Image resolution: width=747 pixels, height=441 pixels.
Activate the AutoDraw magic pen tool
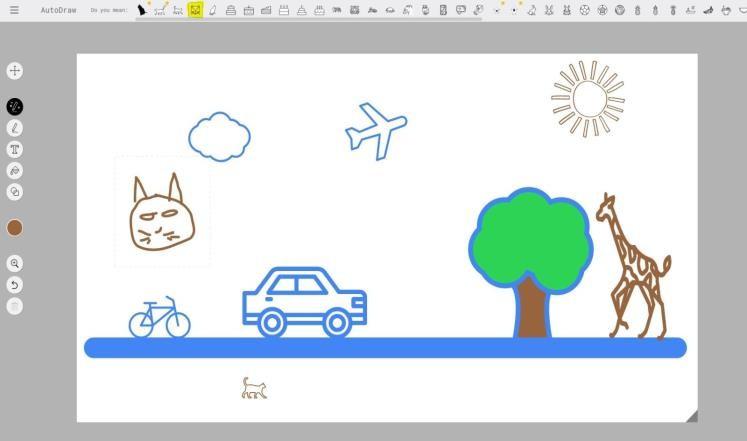tap(15, 107)
